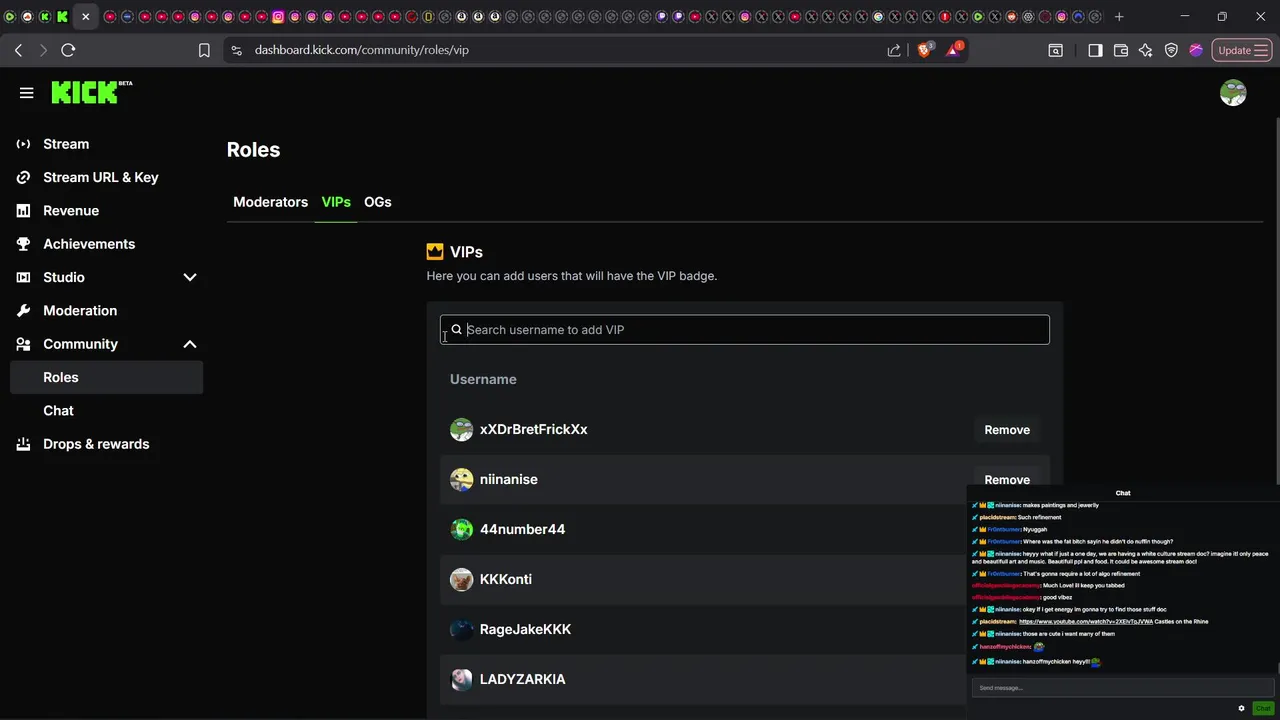The width and height of the screenshot is (1280, 720).
Task: Click the share page icon in address bar
Action: pyautogui.click(x=894, y=50)
